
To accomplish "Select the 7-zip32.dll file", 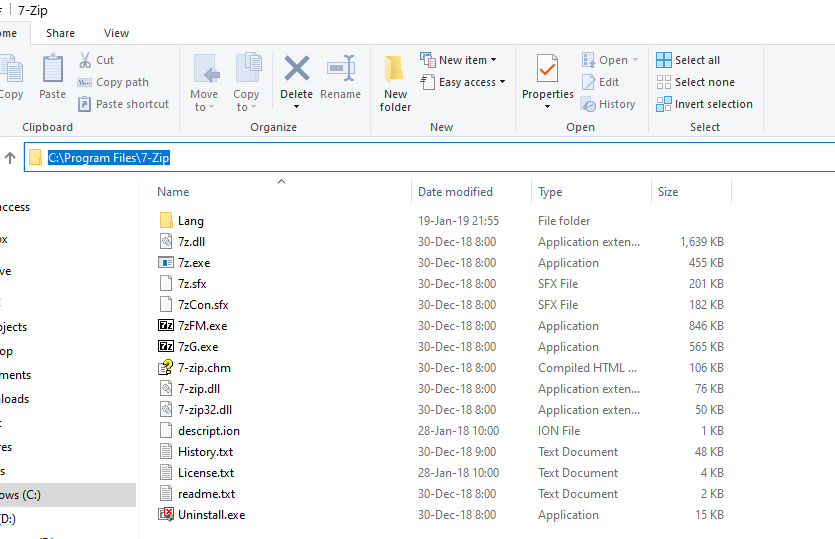I will tap(205, 410).
